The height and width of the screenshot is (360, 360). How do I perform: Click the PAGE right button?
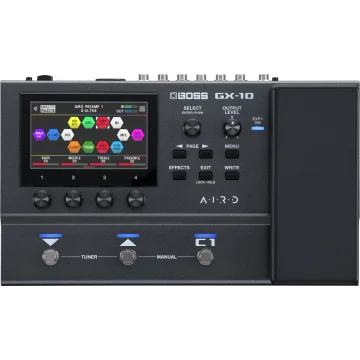pos(206,154)
